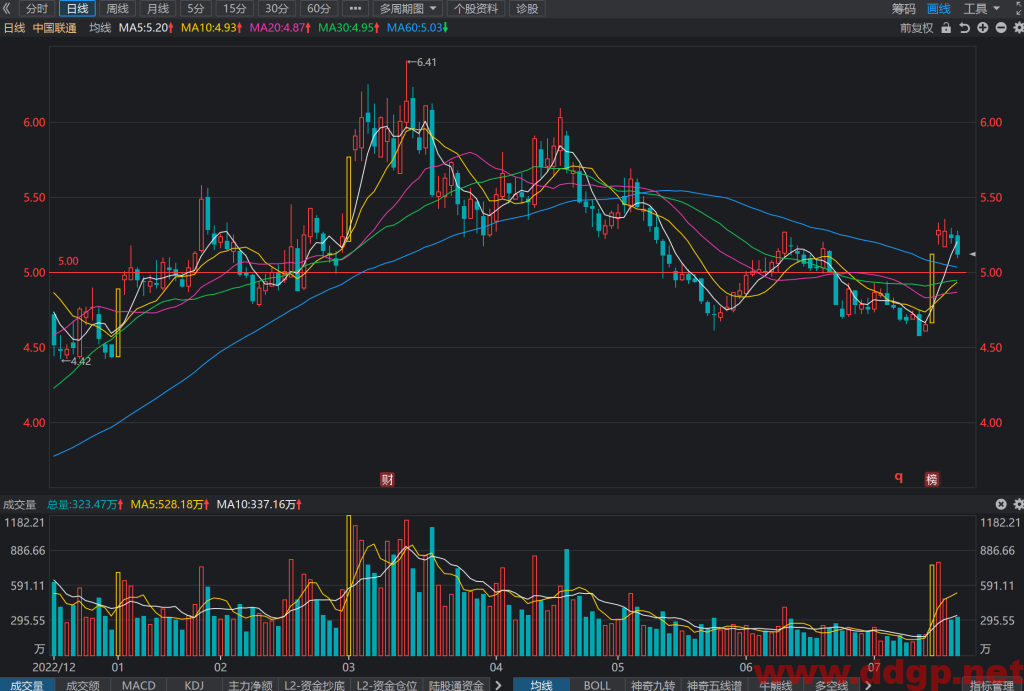1024x691 pixels.
Task: Open the volume panel settings gear
Action: pyautogui.click(x=1018, y=504)
